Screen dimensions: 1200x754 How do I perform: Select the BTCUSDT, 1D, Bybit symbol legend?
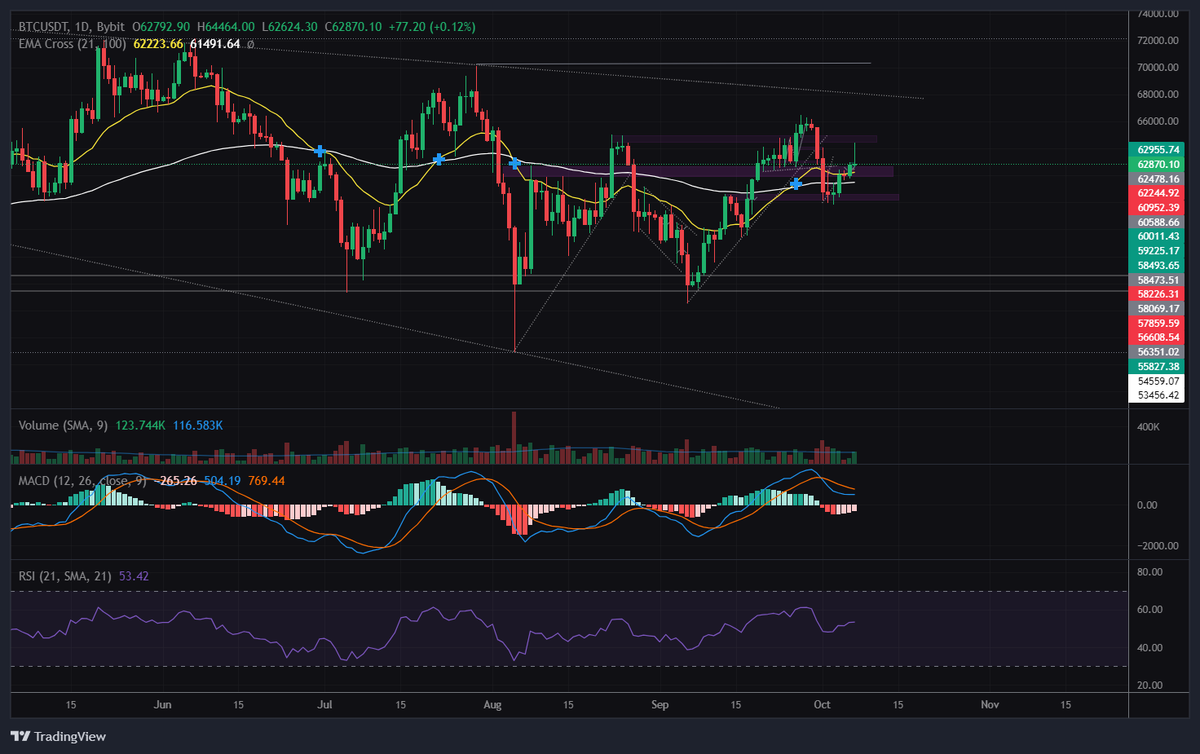70,28
